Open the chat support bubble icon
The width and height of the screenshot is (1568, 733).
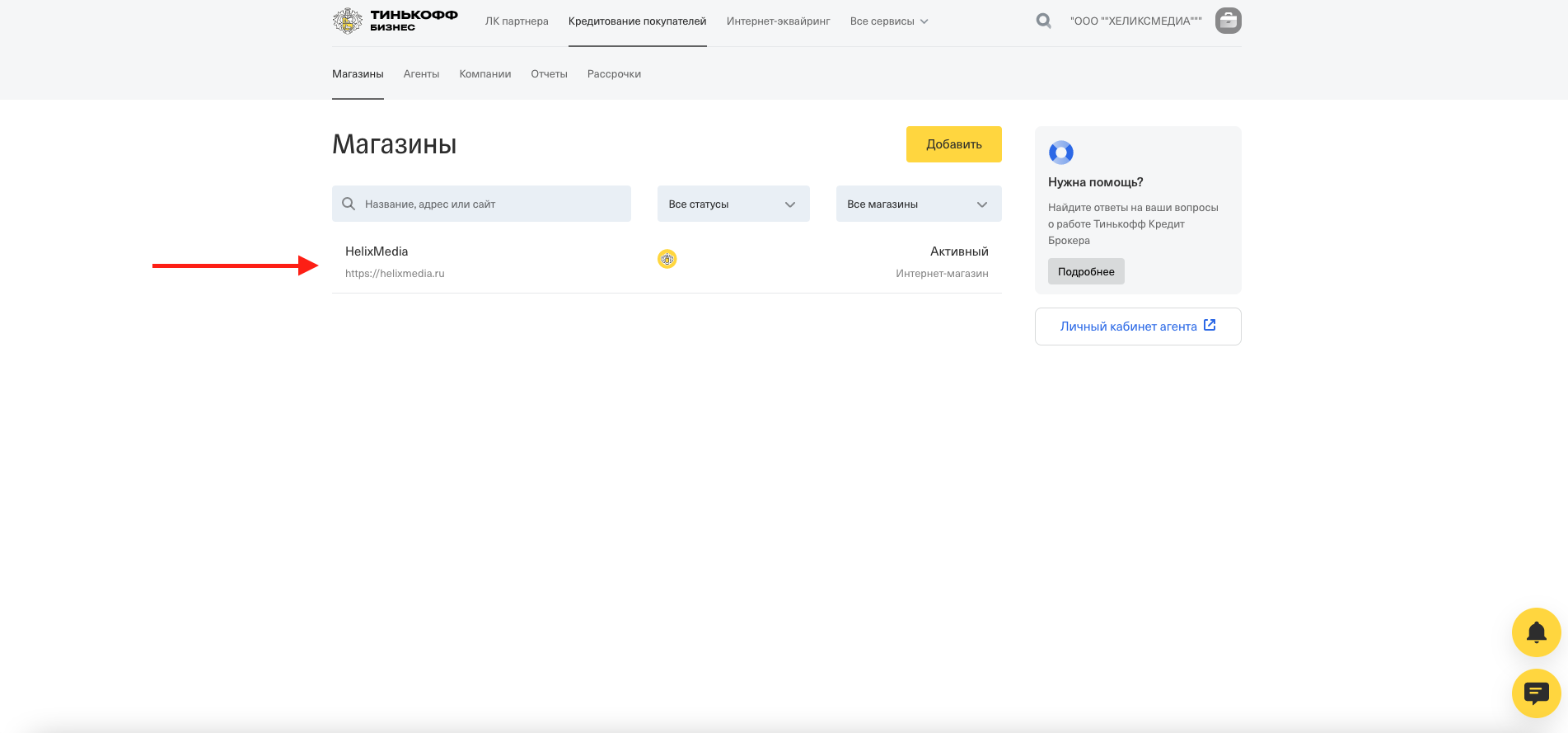tap(1537, 693)
